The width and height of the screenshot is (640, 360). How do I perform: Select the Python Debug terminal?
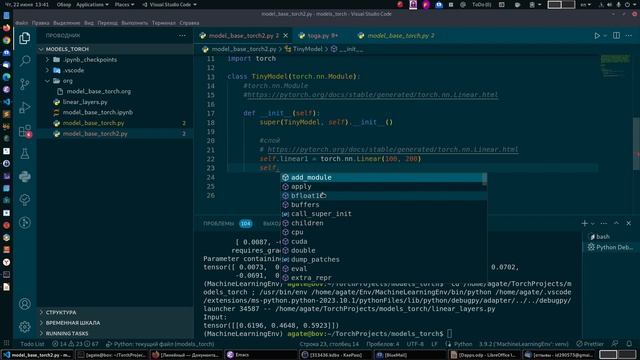pyautogui.click(x=610, y=247)
